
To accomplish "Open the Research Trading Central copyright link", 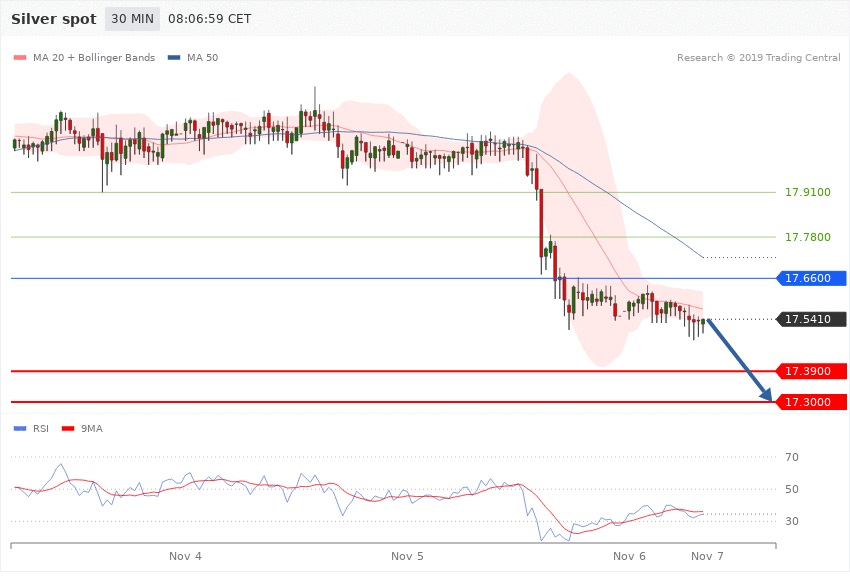I will click(x=758, y=58).
